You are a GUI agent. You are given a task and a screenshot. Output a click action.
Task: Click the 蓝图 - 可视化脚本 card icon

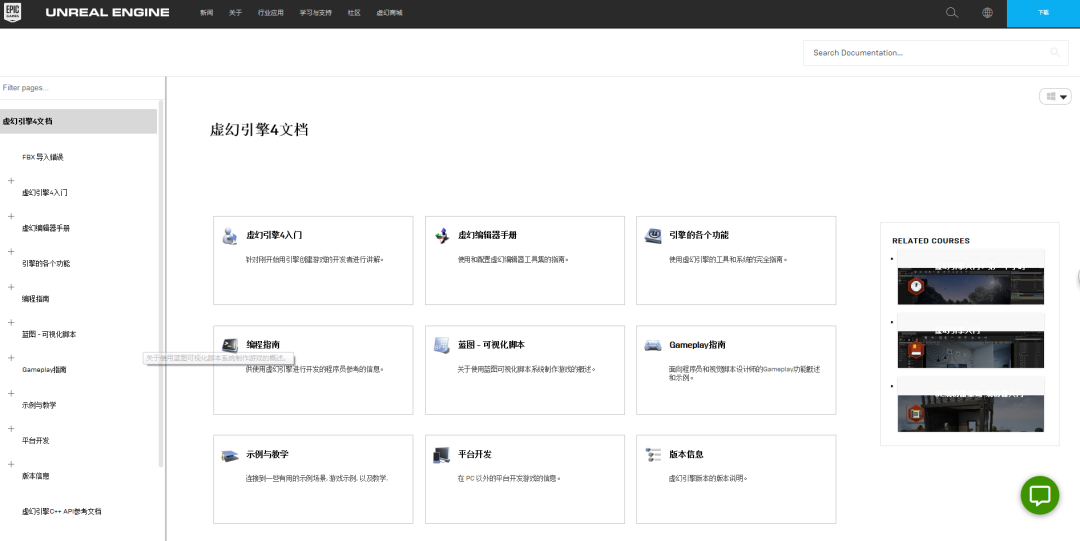coord(442,345)
